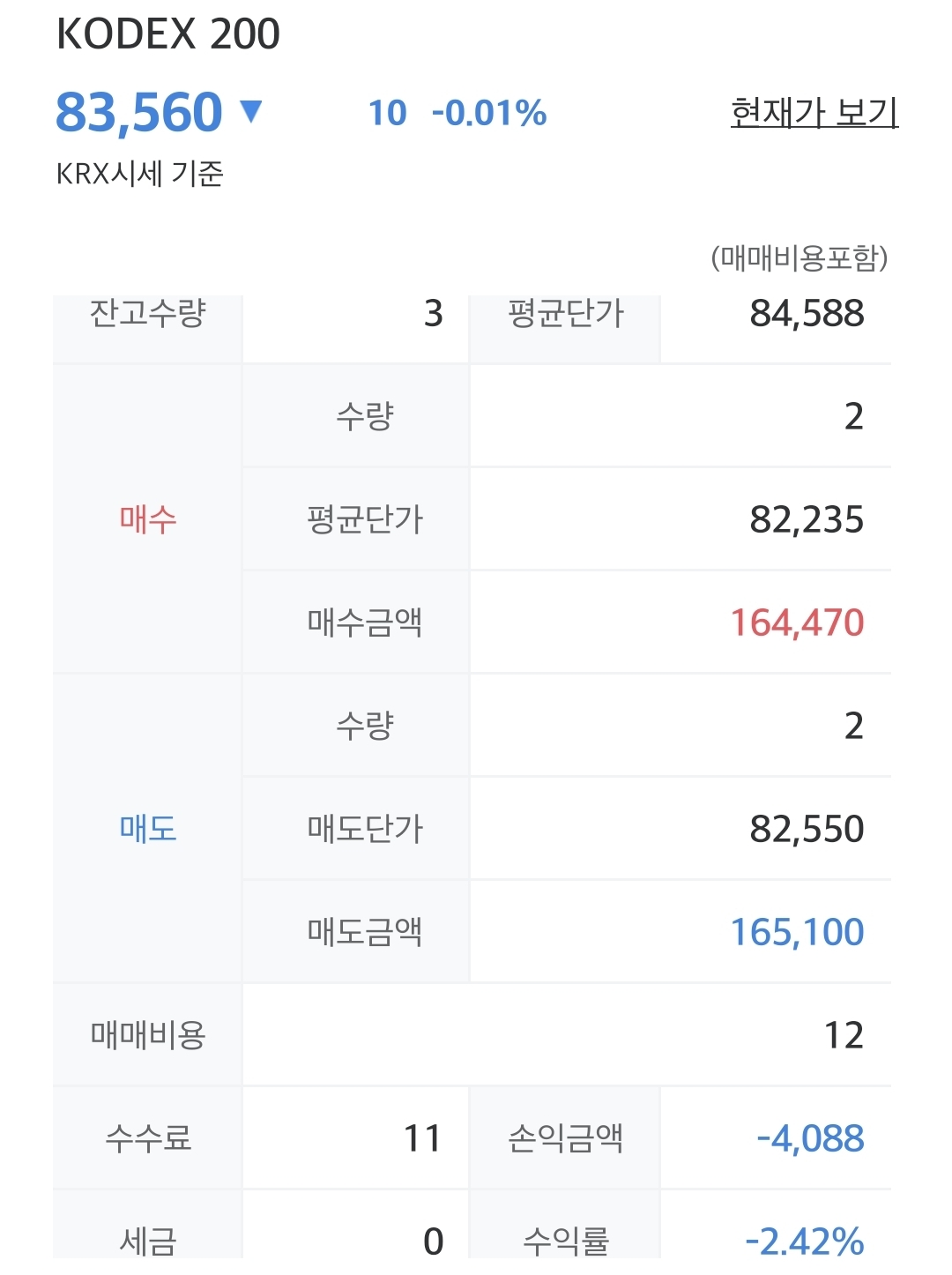Tap the blue 매도금액 value 165,100

797,933
